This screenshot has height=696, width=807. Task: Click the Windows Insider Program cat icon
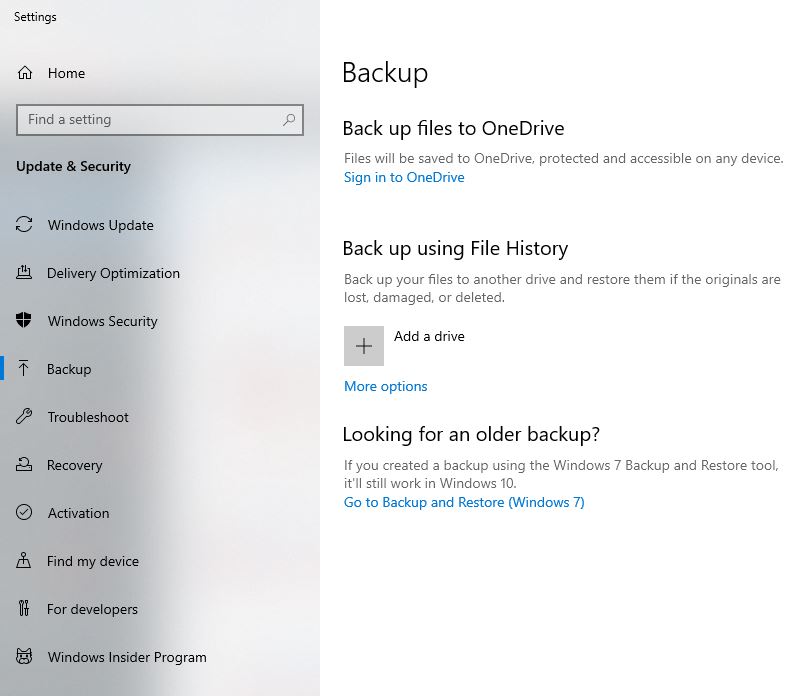point(24,656)
